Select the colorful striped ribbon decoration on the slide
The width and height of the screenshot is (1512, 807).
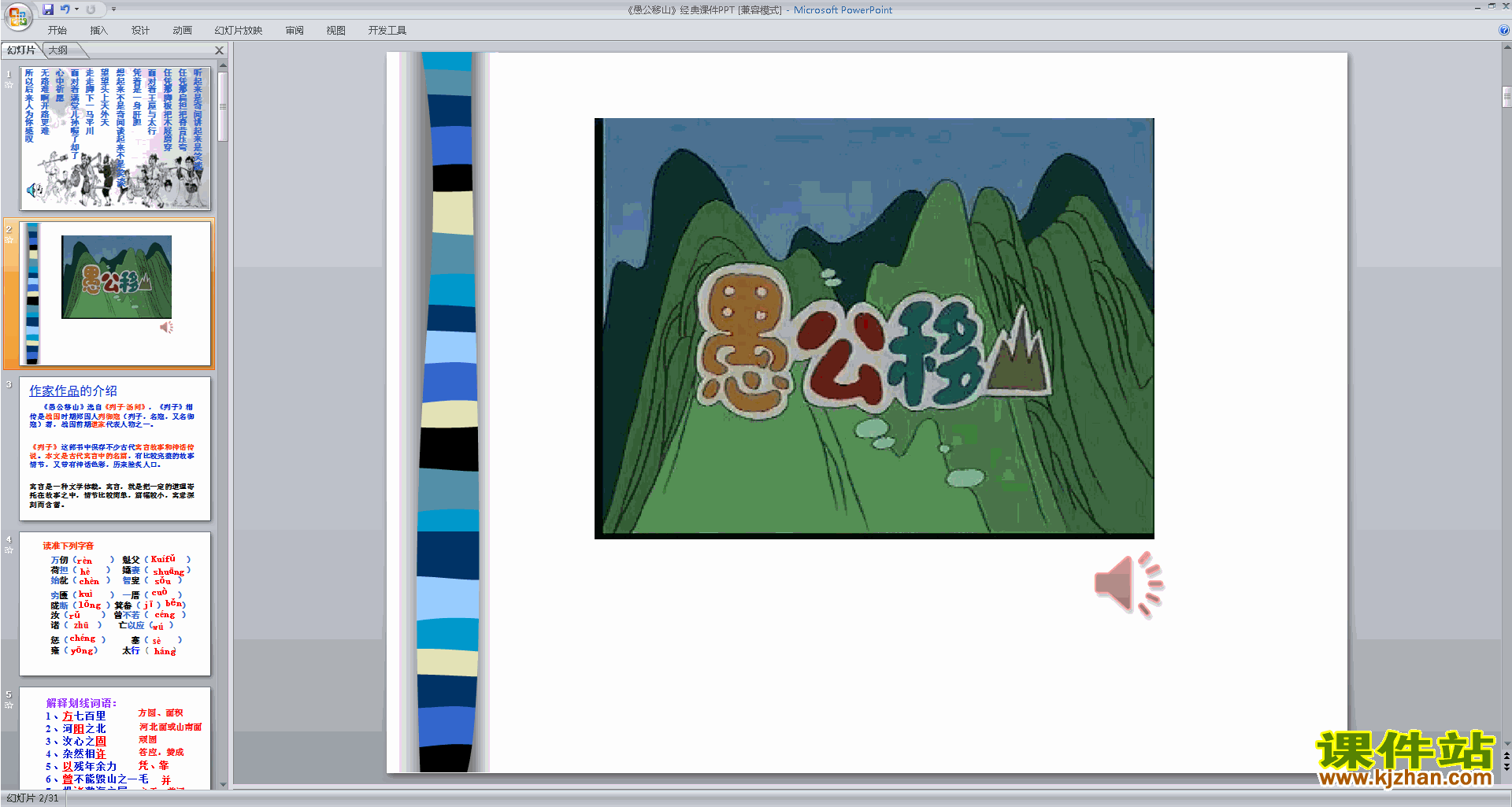(447, 412)
